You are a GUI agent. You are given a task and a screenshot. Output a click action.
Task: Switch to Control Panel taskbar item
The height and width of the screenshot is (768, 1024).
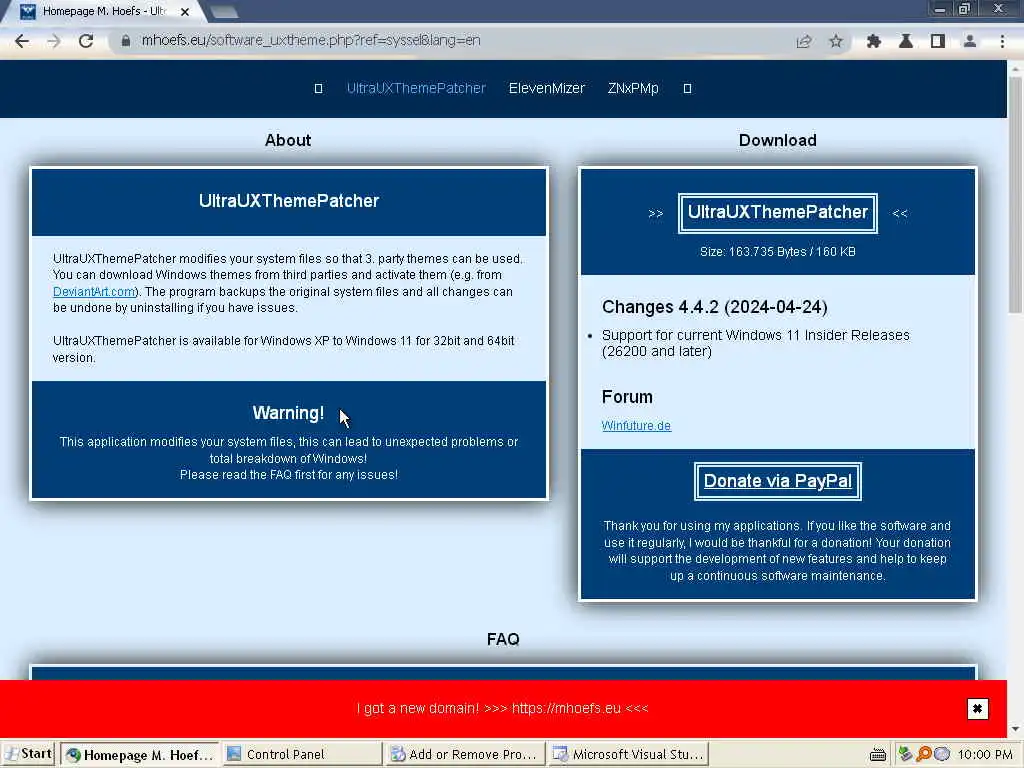301,754
